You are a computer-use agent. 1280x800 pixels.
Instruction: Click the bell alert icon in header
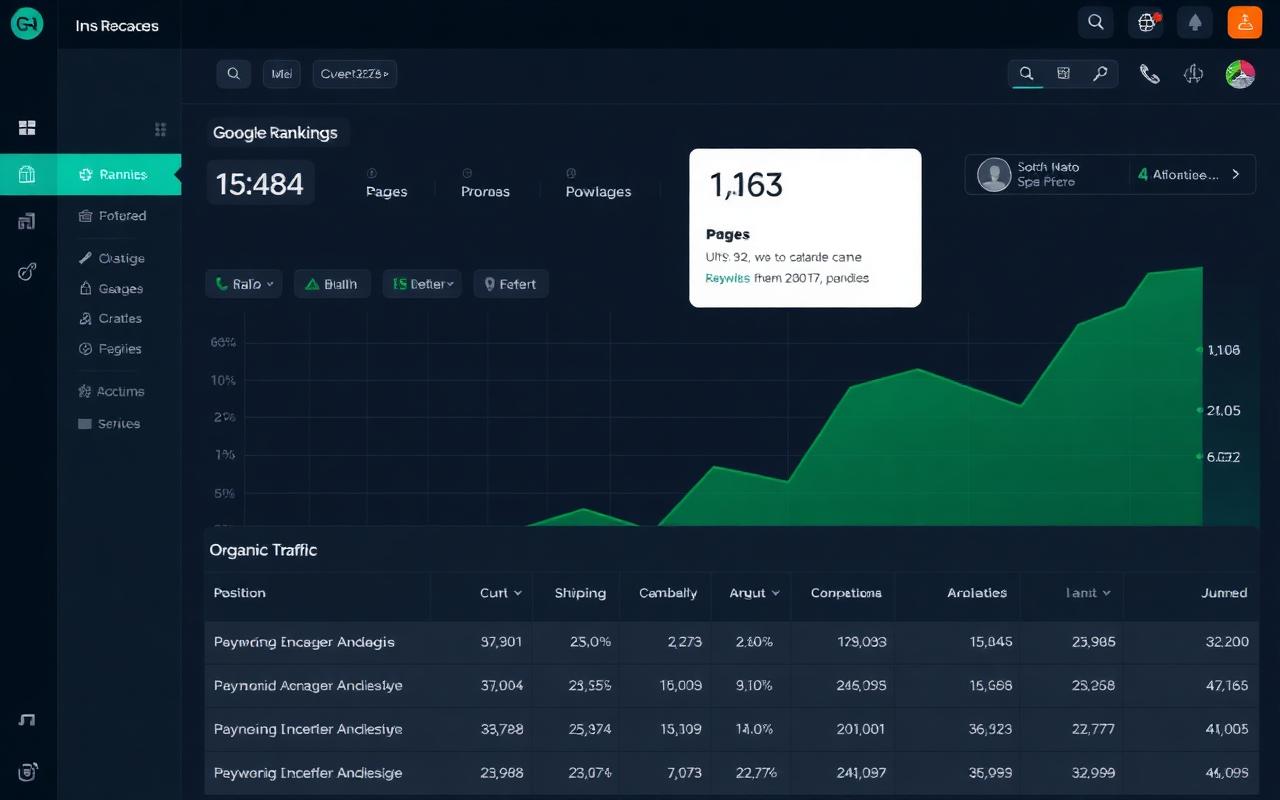click(x=1195, y=22)
